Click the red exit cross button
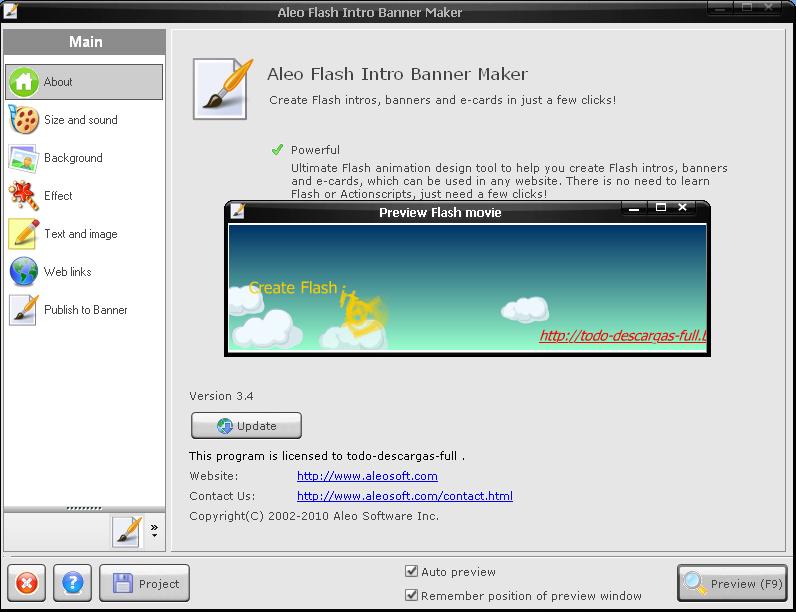 click(x=27, y=583)
